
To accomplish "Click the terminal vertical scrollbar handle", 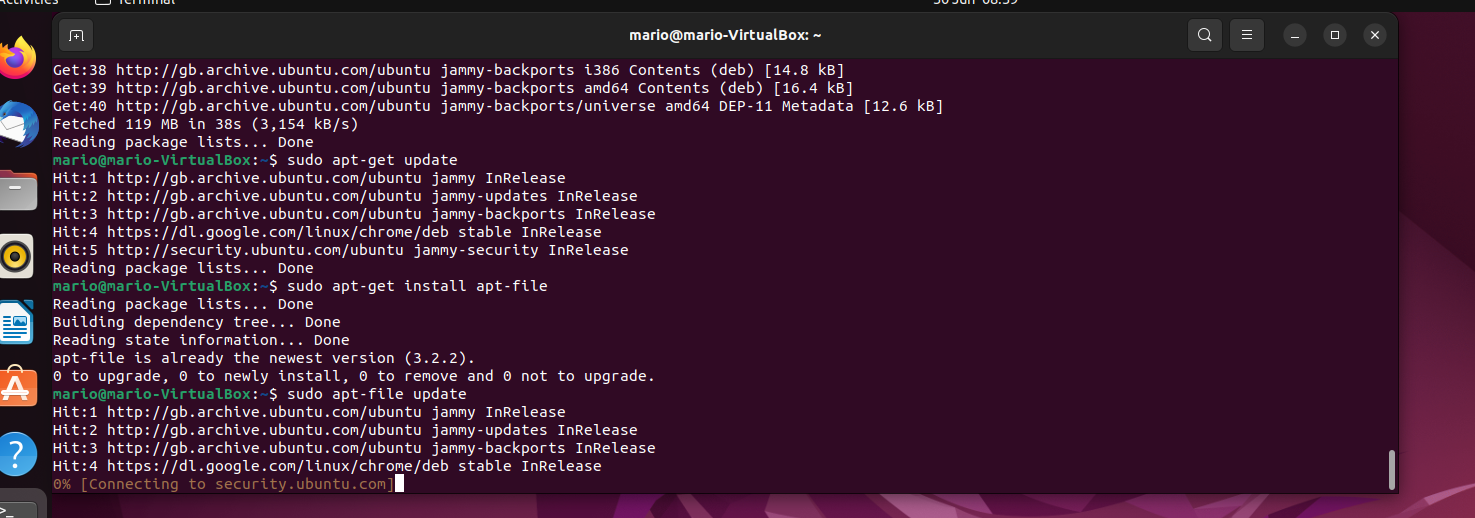I will (1391, 470).
